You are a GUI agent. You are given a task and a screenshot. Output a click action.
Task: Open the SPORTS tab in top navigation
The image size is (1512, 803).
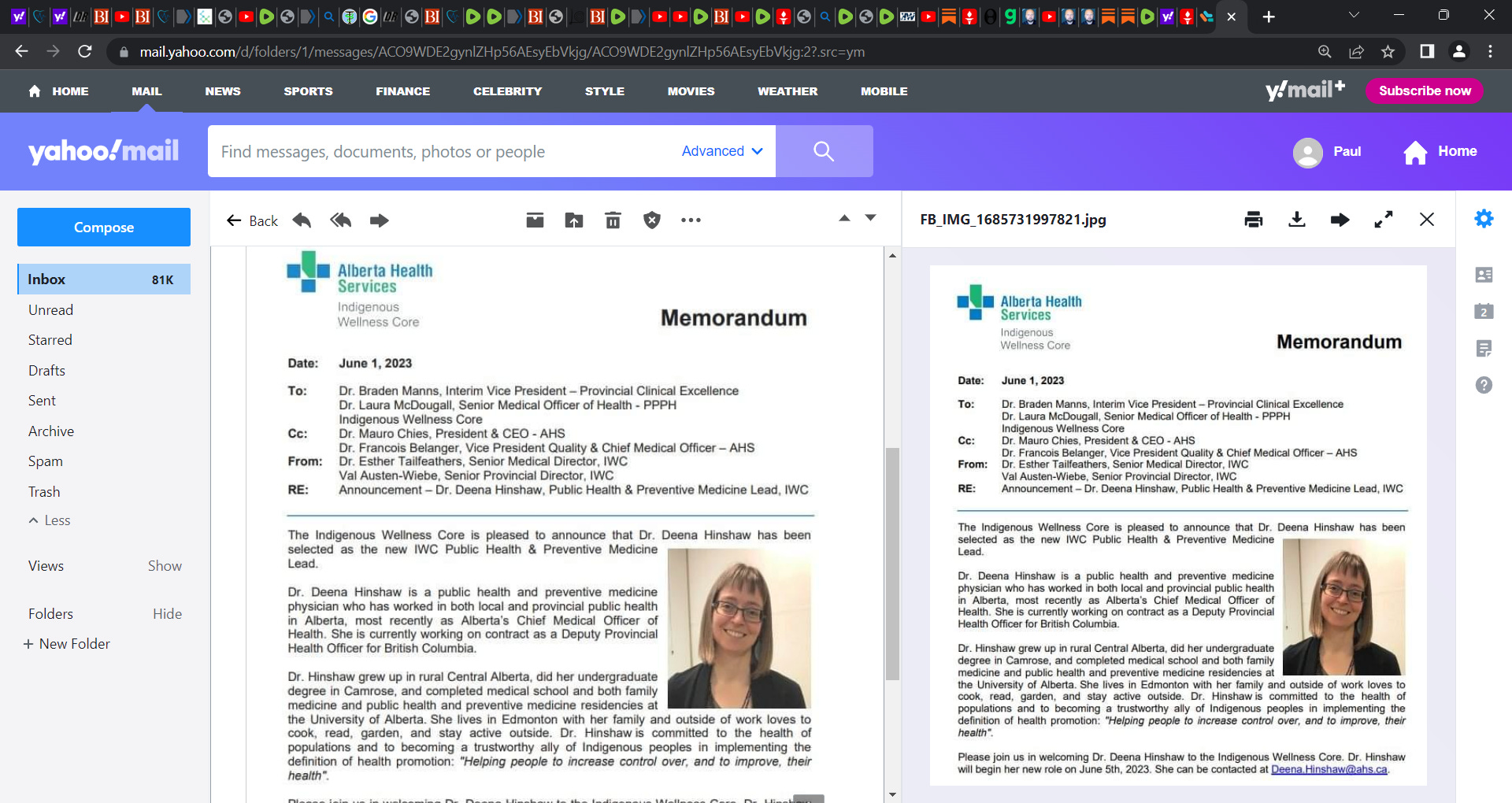308,91
